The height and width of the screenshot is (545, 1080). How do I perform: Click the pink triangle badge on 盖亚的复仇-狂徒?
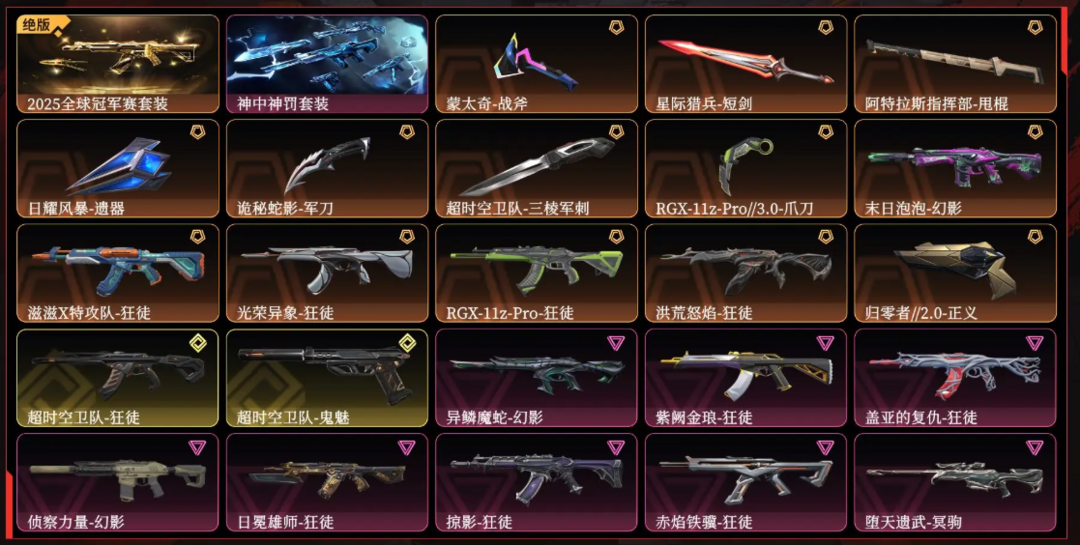tap(1035, 342)
